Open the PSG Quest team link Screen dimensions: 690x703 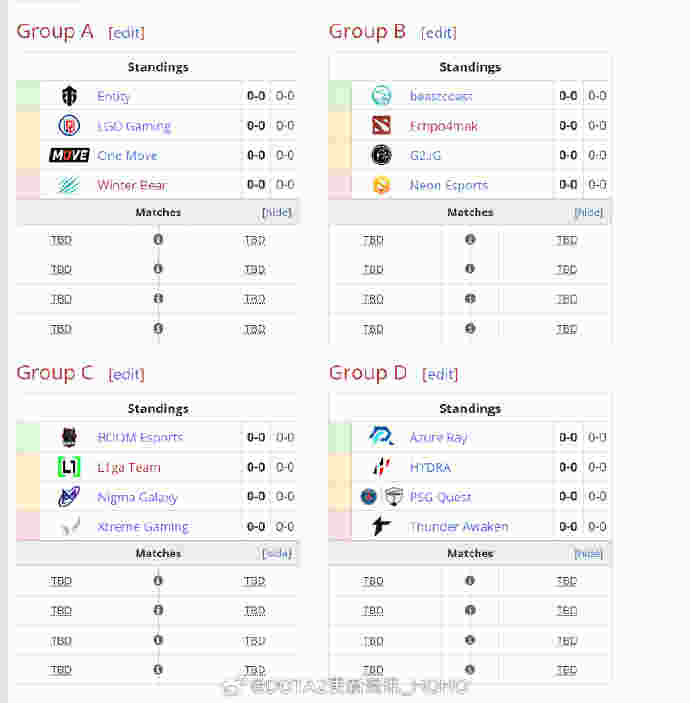point(440,497)
